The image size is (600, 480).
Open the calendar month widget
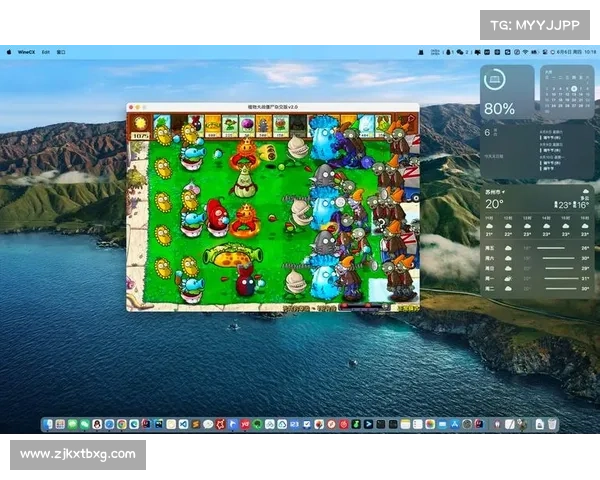click(x=567, y=92)
